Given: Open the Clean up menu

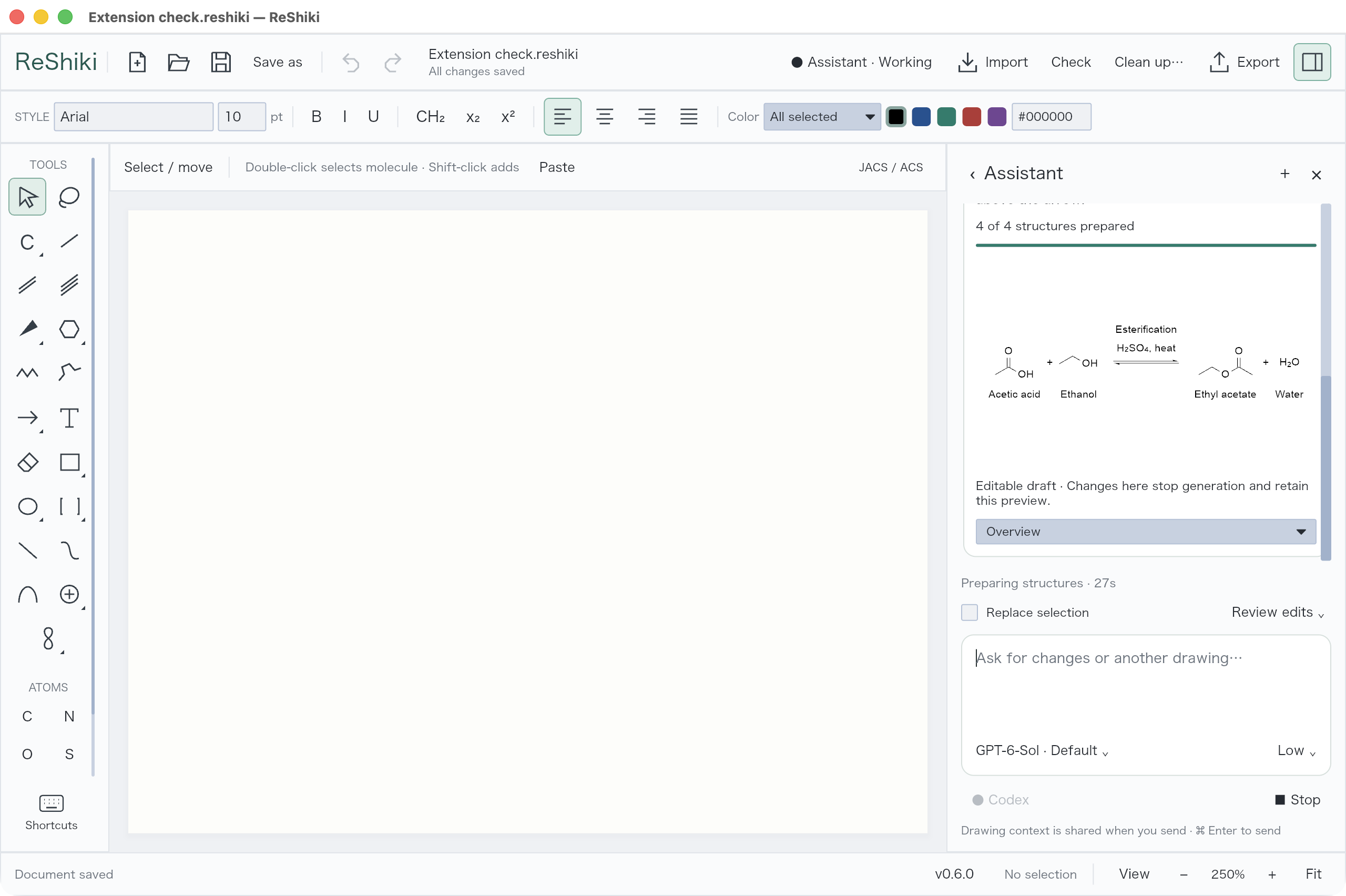Looking at the screenshot, I should click(x=1148, y=62).
